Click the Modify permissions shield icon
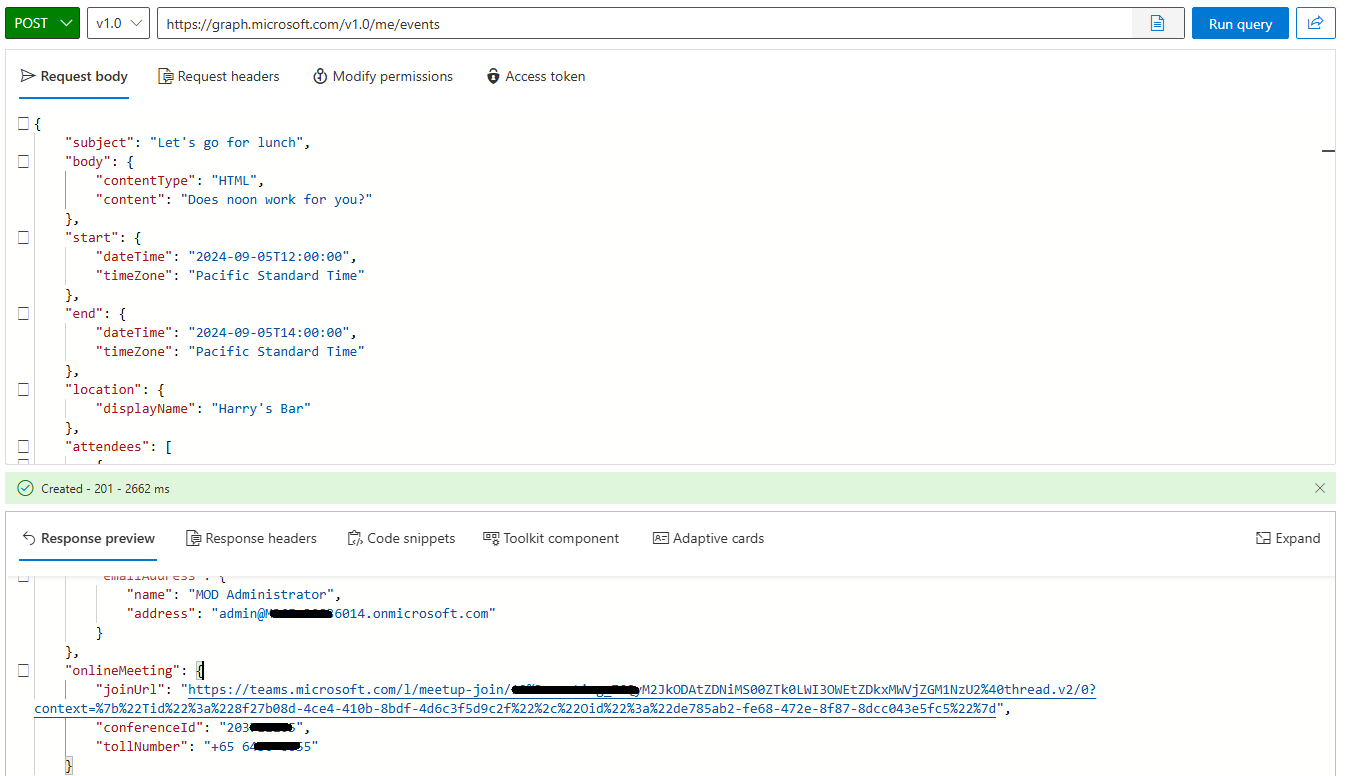This screenshot has height=776, width=1348. click(x=320, y=76)
